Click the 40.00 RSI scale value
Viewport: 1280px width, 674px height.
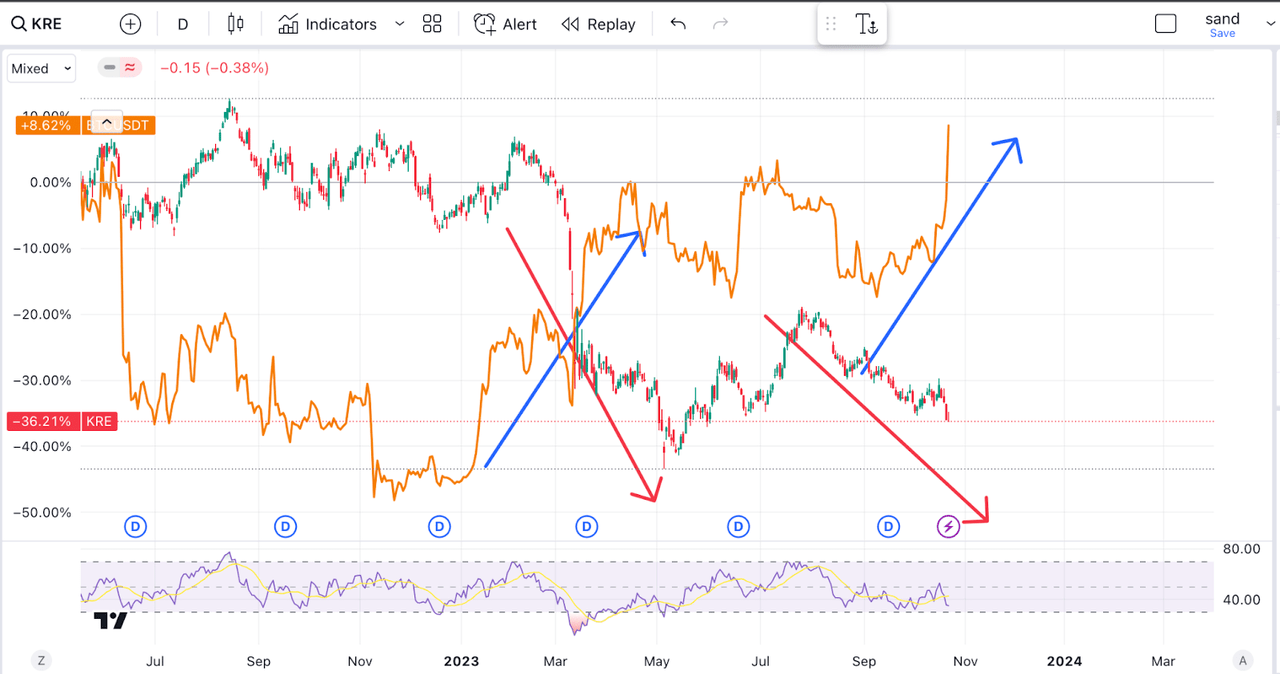point(1240,600)
